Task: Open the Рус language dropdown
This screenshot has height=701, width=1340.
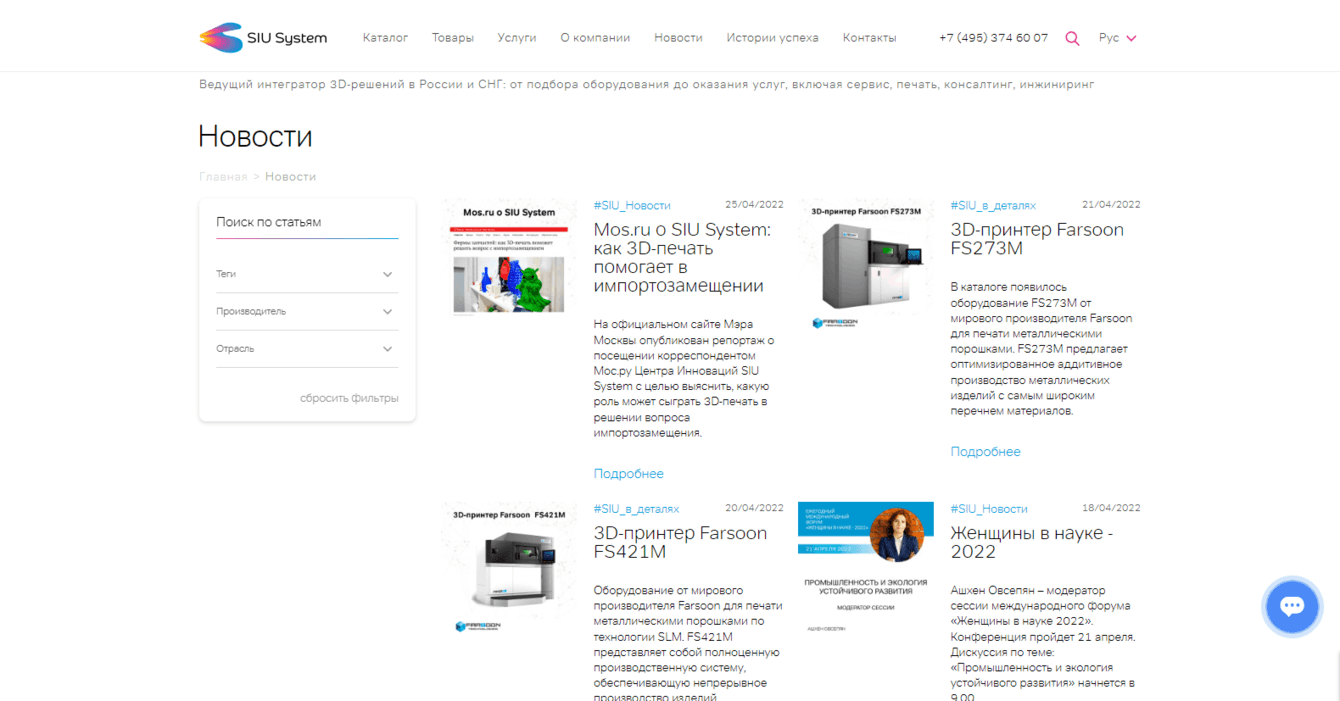Action: pos(1117,38)
